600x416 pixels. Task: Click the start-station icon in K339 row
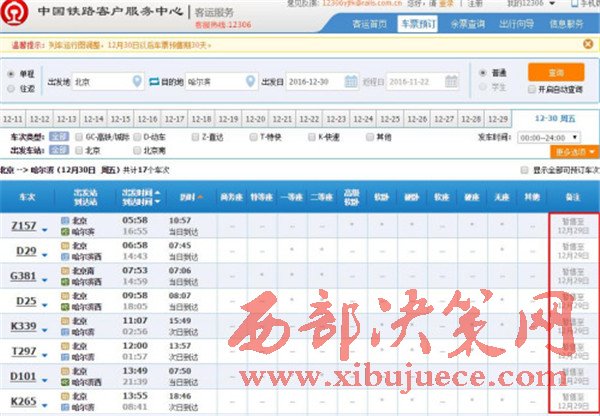[66, 320]
